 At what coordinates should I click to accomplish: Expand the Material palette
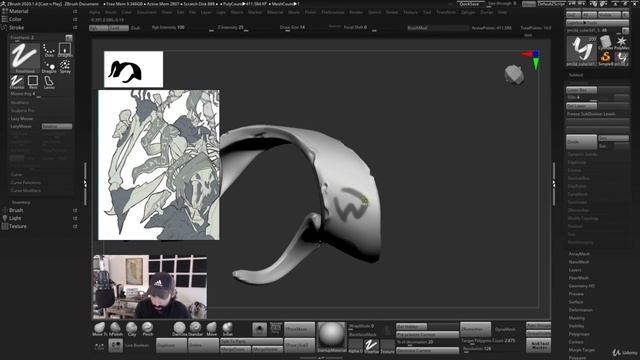tap(18, 11)
